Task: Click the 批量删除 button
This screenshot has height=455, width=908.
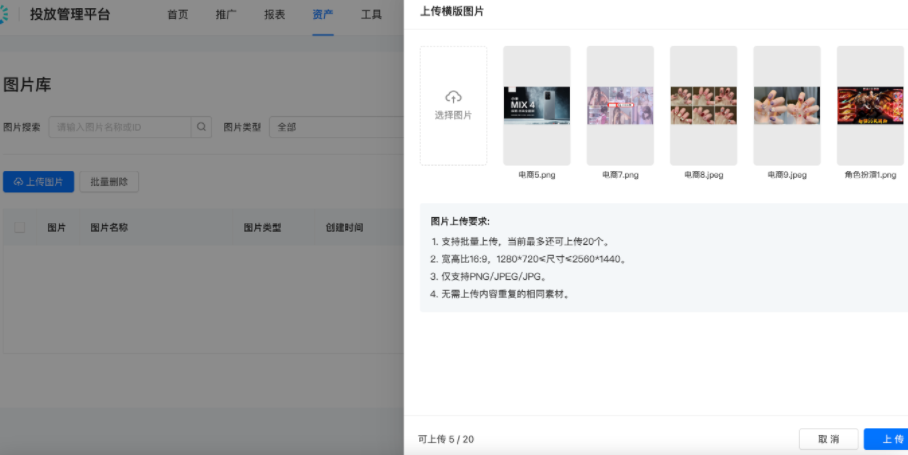Action: (109, 182)
